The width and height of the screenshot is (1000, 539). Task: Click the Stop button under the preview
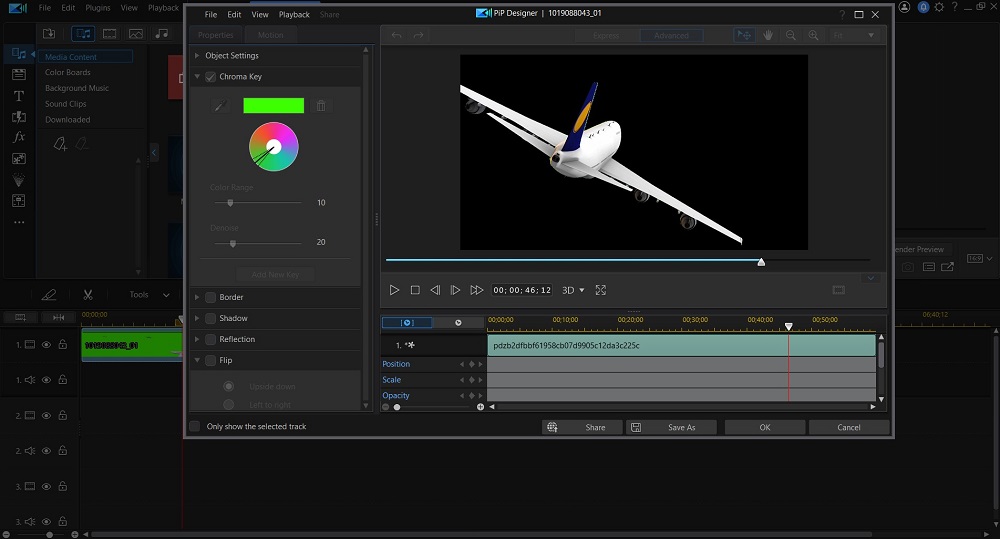tap(415, 290)
